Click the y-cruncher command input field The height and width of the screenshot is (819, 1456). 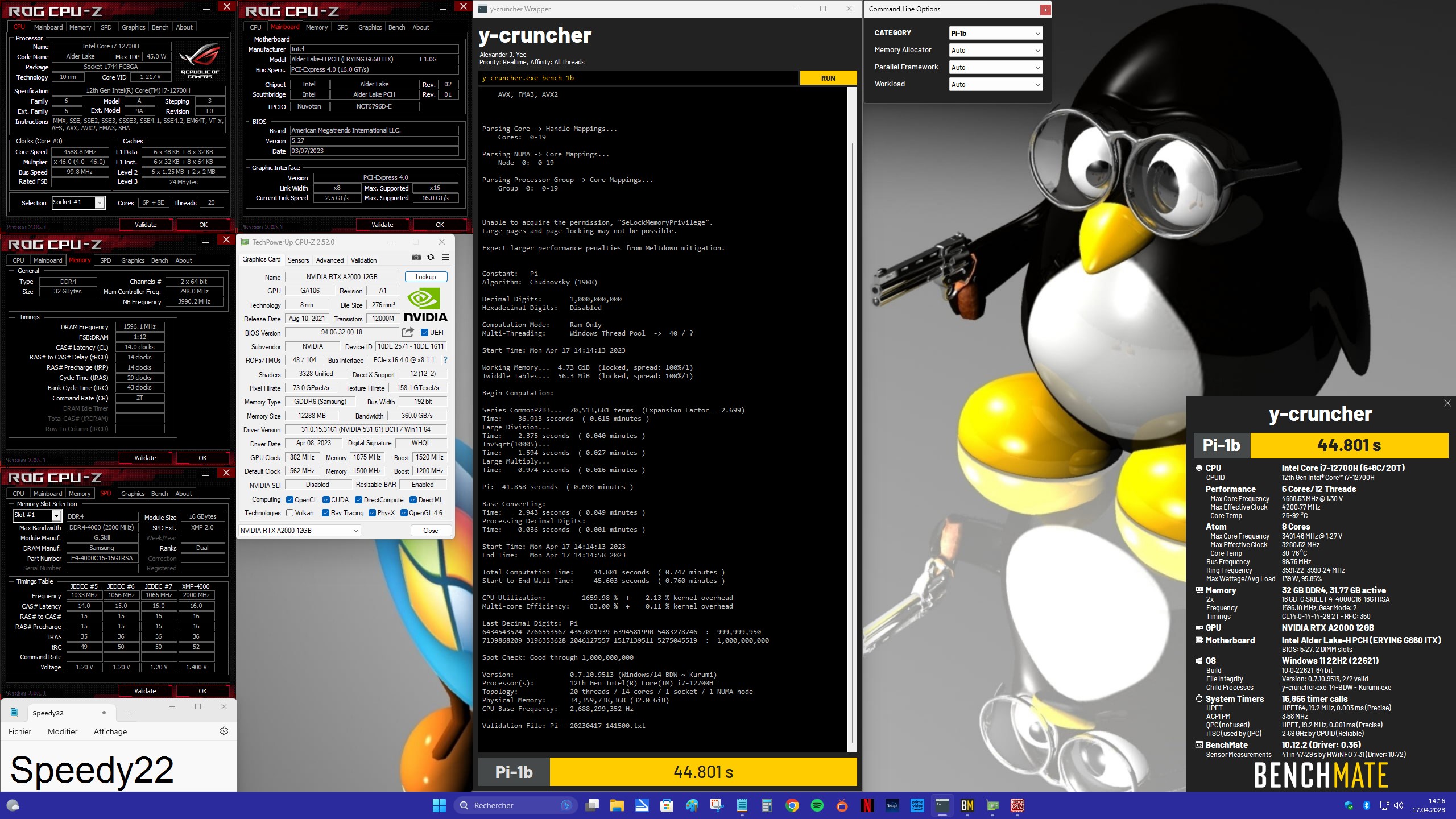pyautogui.click(x=638, y=78)
